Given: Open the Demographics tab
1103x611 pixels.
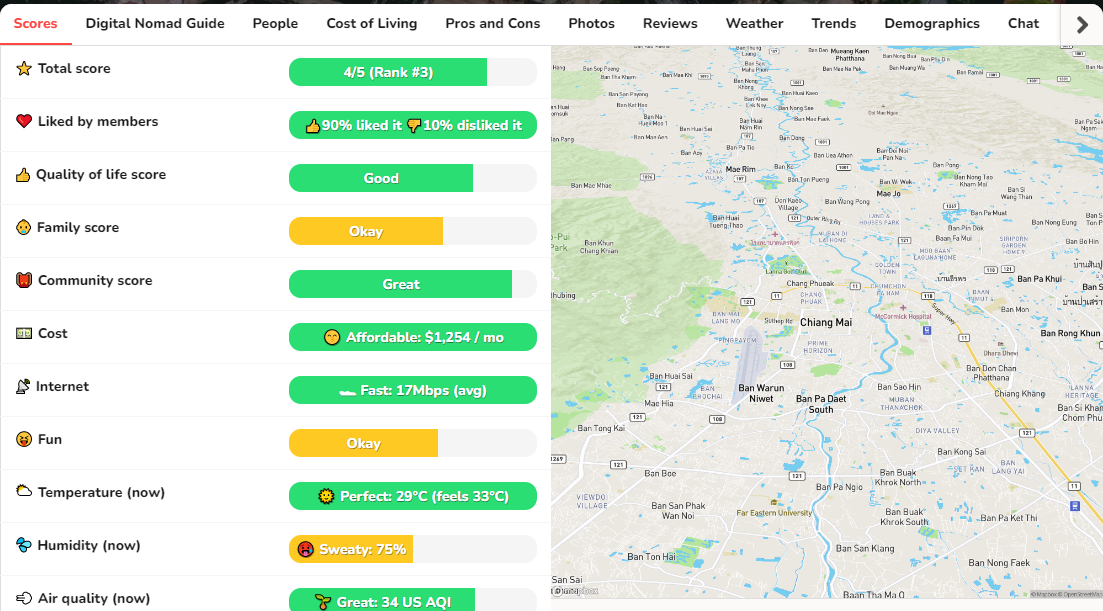Looking at the screenshot, I should [932, 23].
